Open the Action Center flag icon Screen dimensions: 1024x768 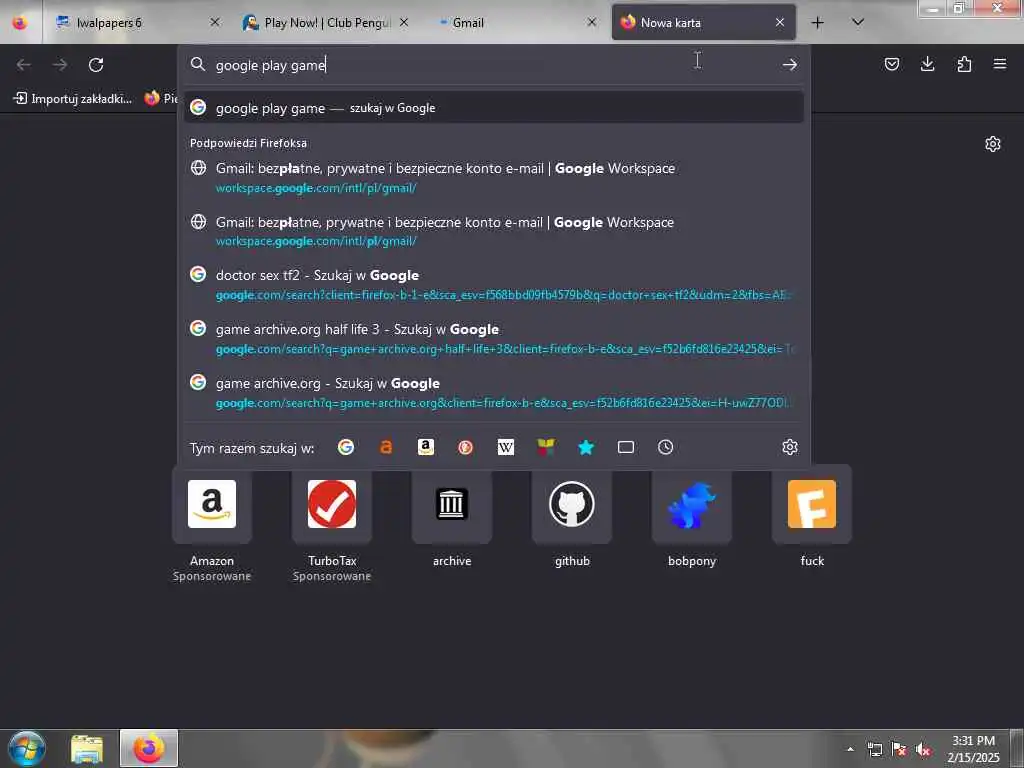pos(899,749)
